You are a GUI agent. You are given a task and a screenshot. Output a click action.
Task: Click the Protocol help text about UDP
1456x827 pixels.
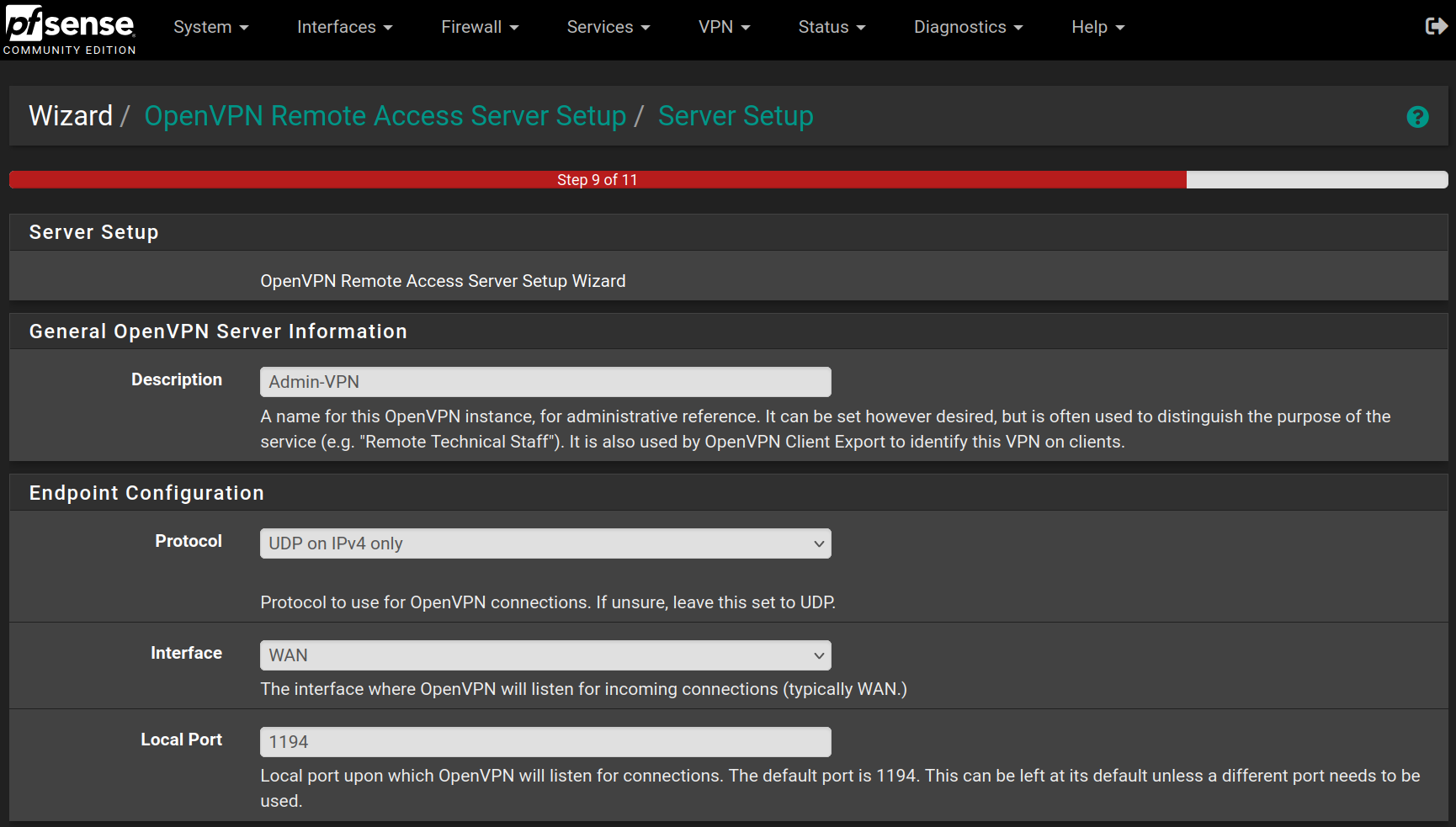pos(548,602)
